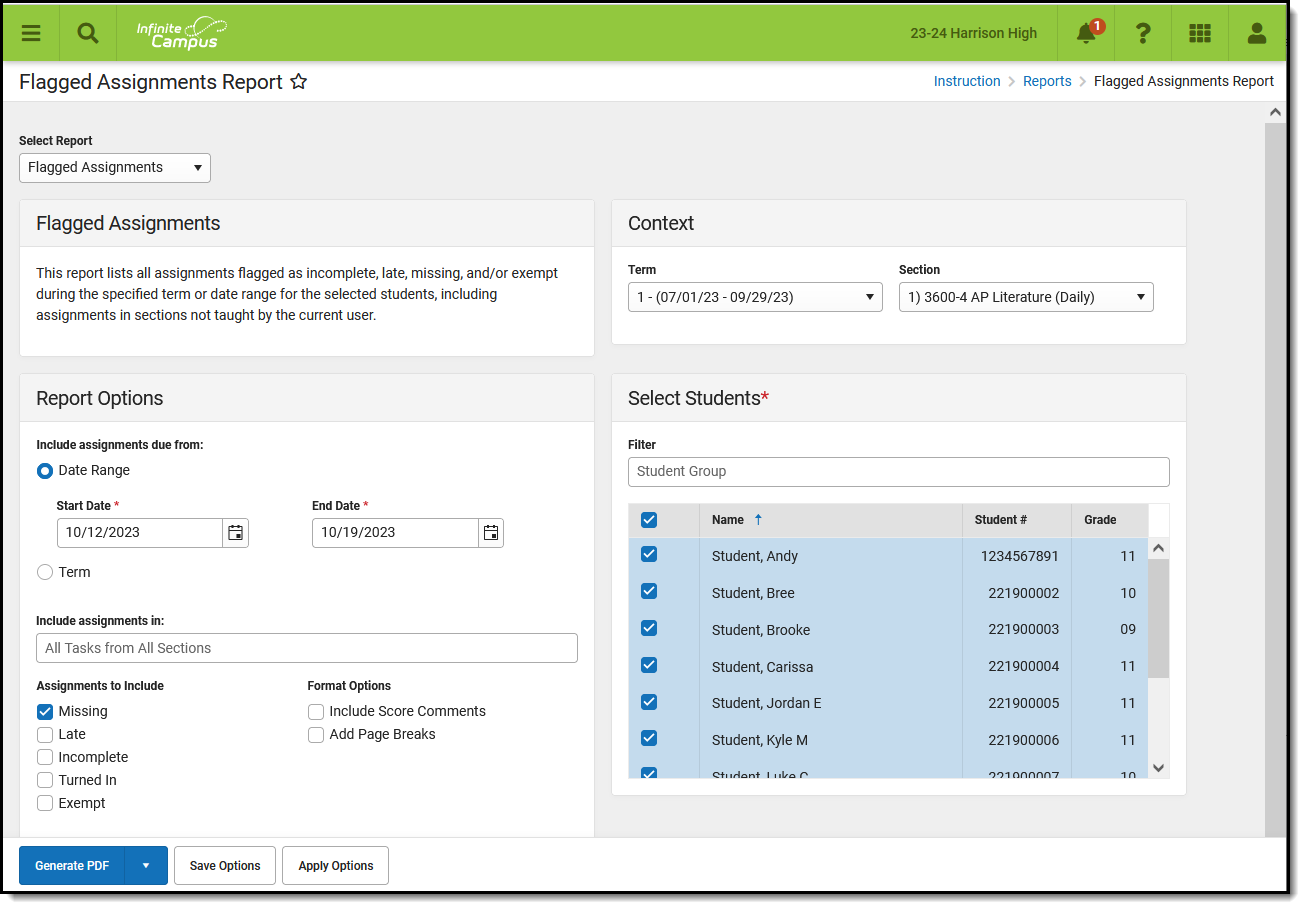The height and width of the screenshot is (909, 1305).
Task: Expand the Select Report dropdown
Action: 115,168
